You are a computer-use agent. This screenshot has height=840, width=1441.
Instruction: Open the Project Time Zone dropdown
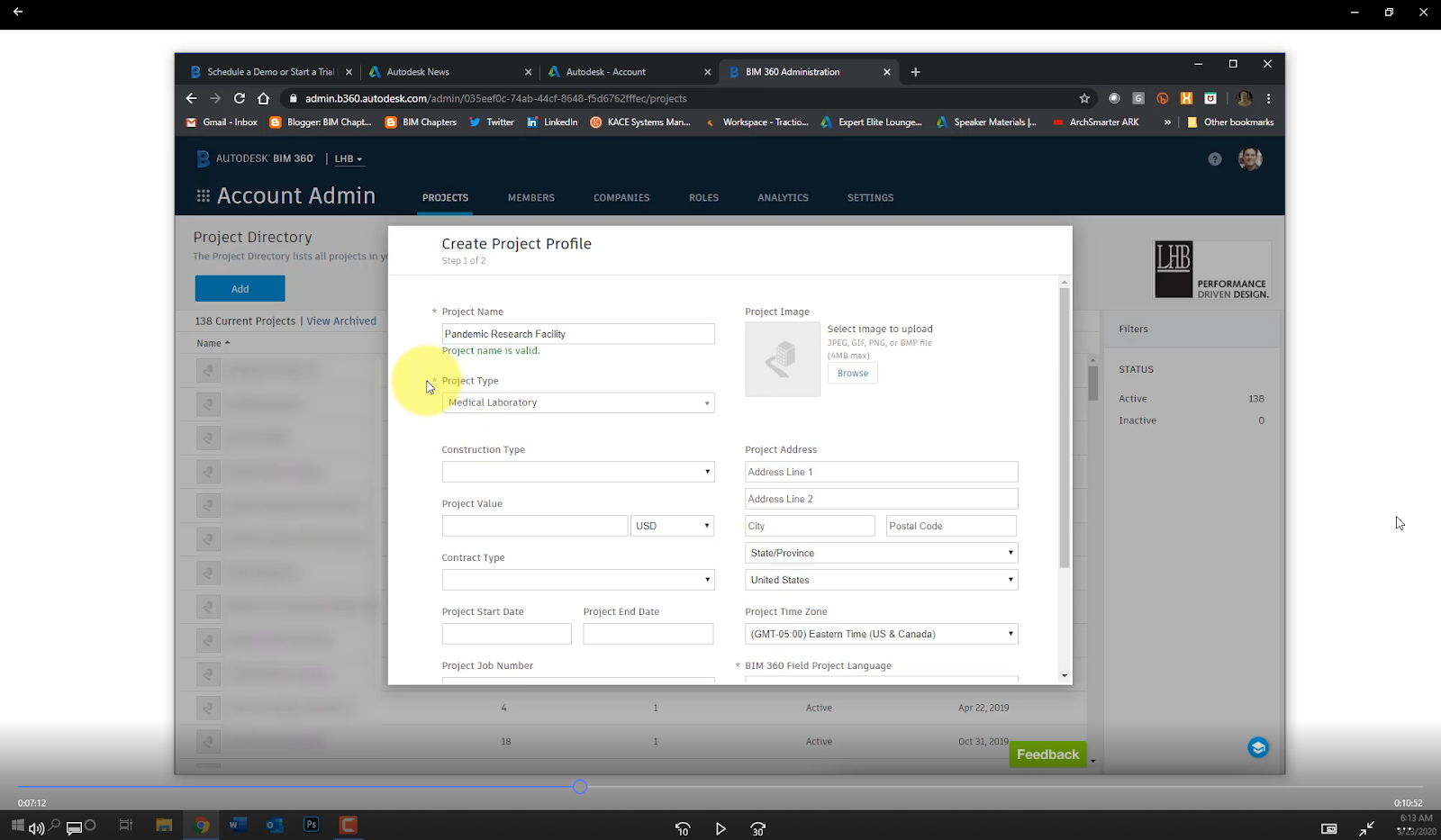coord(882,634)
